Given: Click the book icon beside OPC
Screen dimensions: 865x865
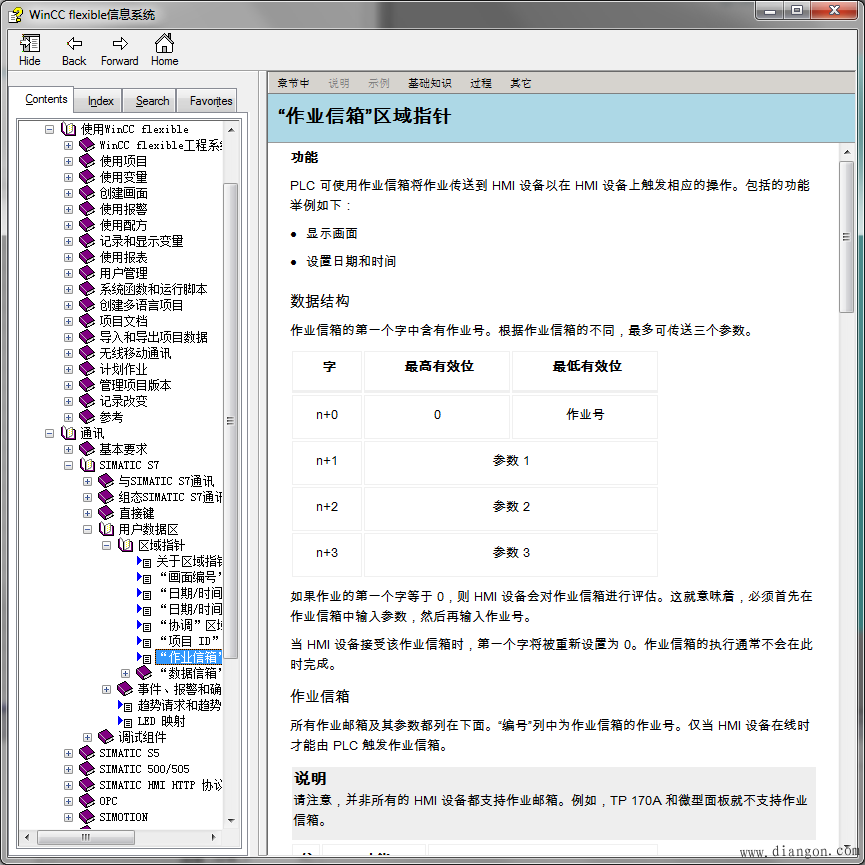Looking at the screenshot, I should [88, 801].
